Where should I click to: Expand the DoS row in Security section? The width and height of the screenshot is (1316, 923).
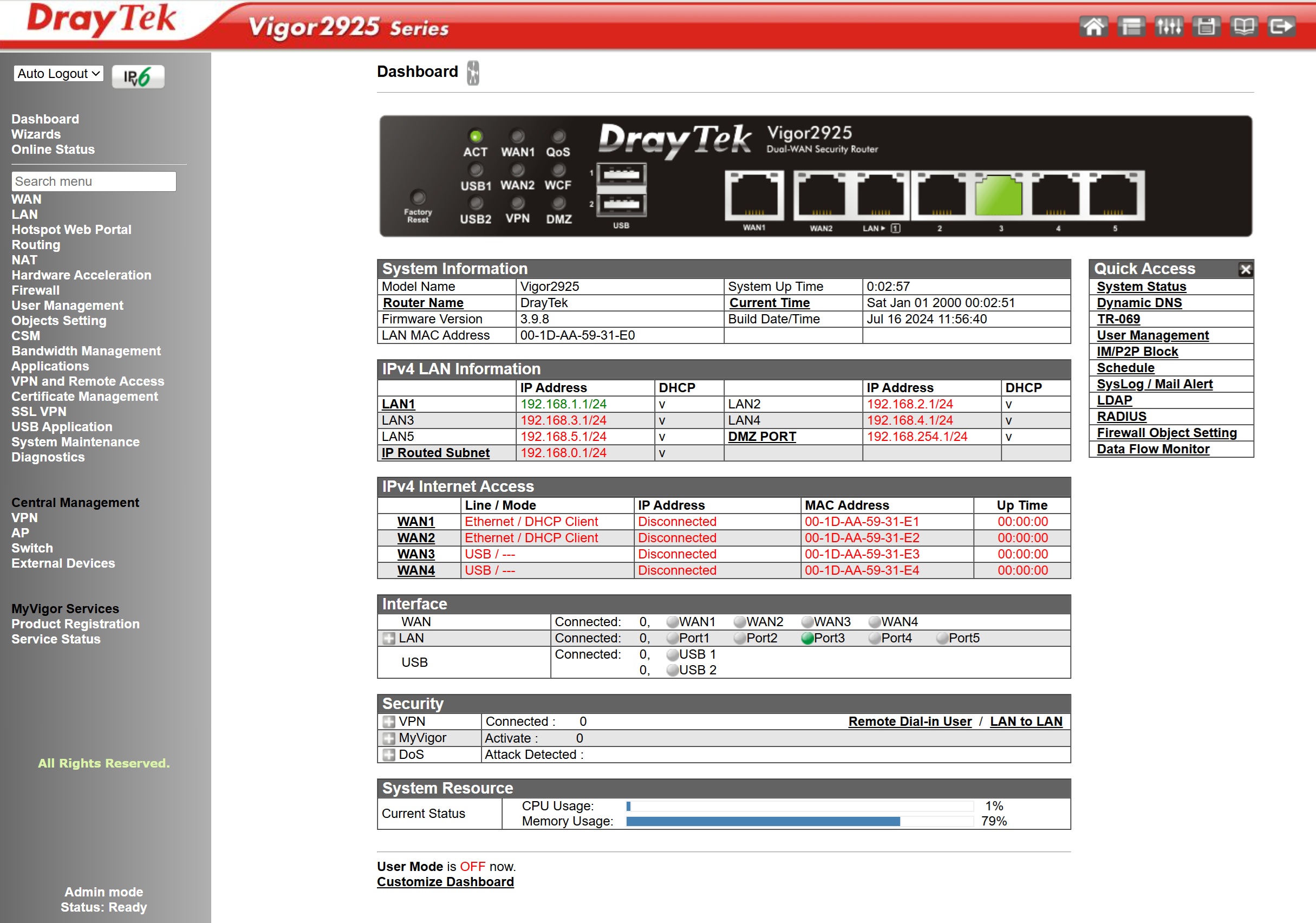[x=389, y=755]
